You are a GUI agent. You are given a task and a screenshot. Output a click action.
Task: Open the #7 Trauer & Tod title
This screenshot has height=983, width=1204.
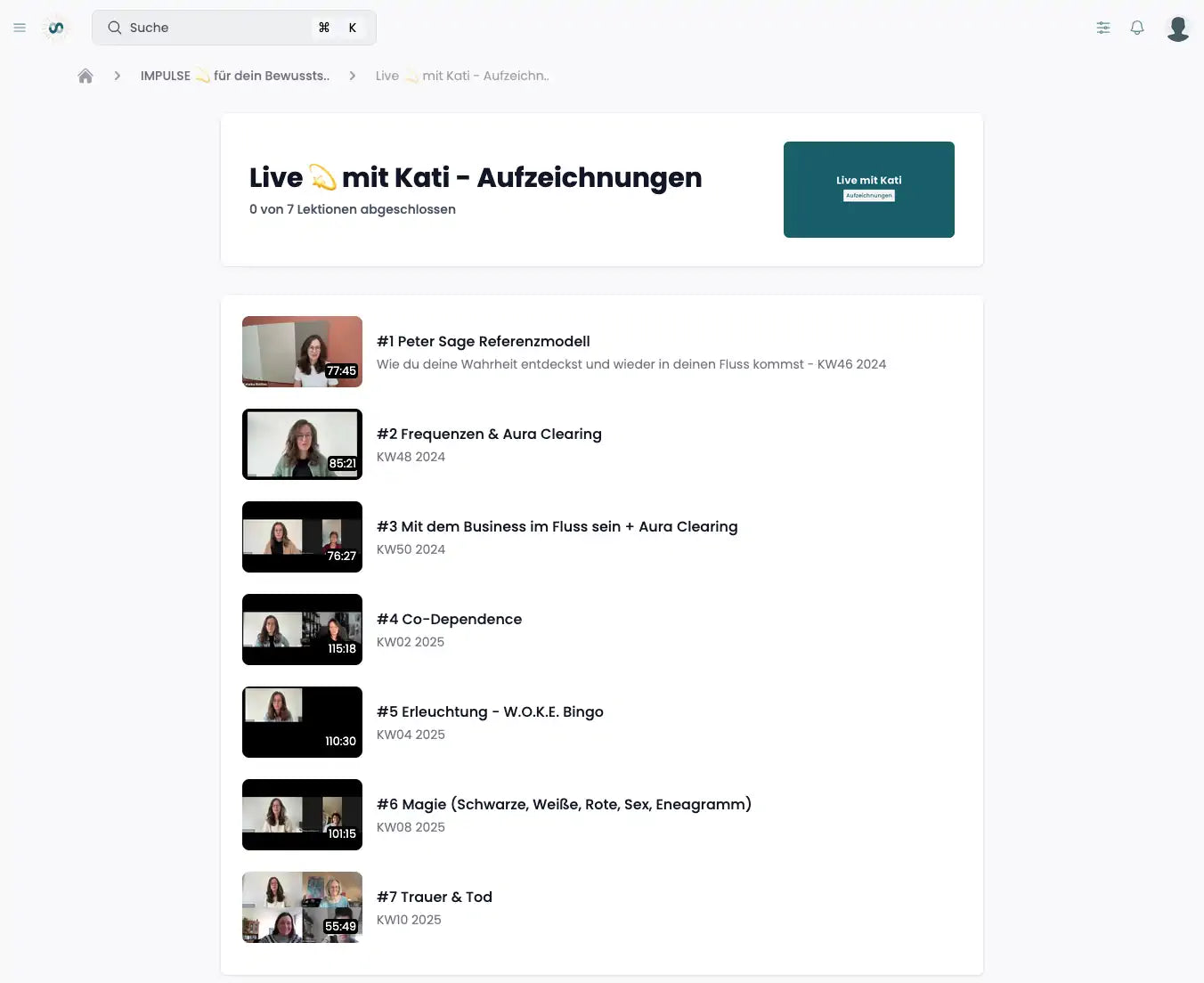pyautogui.click(x=435, y=897)
